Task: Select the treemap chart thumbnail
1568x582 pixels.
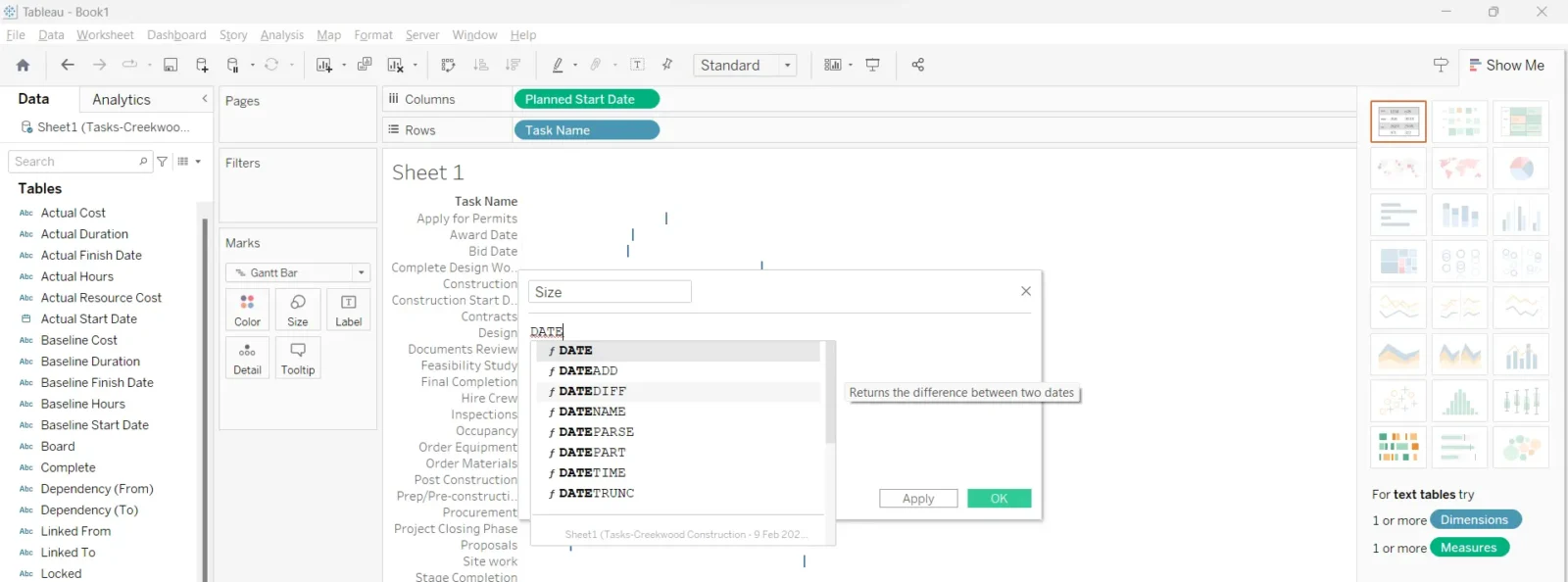Action: pos(1398,262)
